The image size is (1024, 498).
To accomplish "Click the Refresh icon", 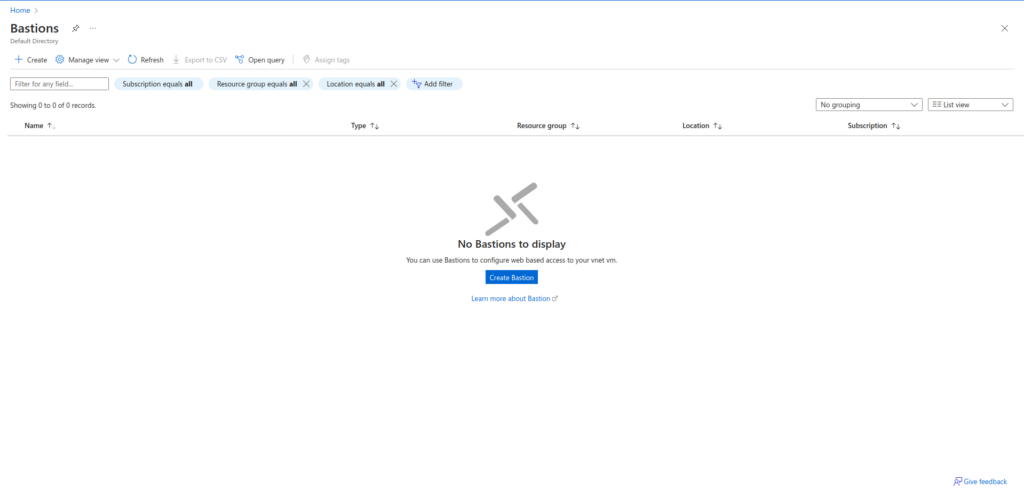I will (133, 60).
